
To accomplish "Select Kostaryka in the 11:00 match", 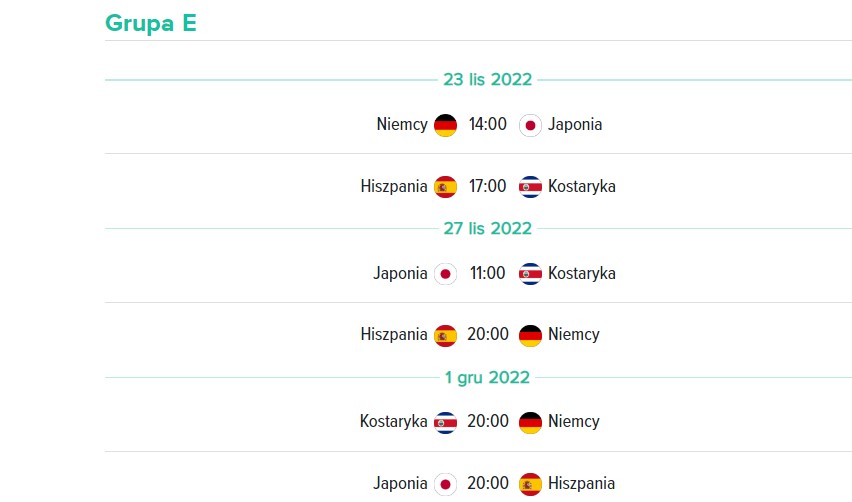I will pyautogui.click(x=581, y=273).
